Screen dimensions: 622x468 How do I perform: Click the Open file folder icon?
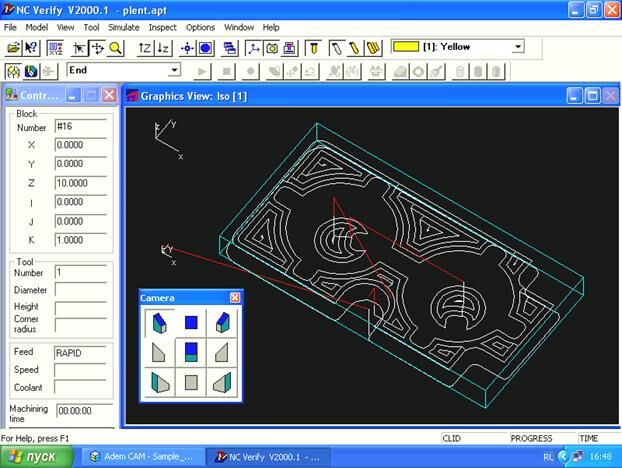[13, 48]
